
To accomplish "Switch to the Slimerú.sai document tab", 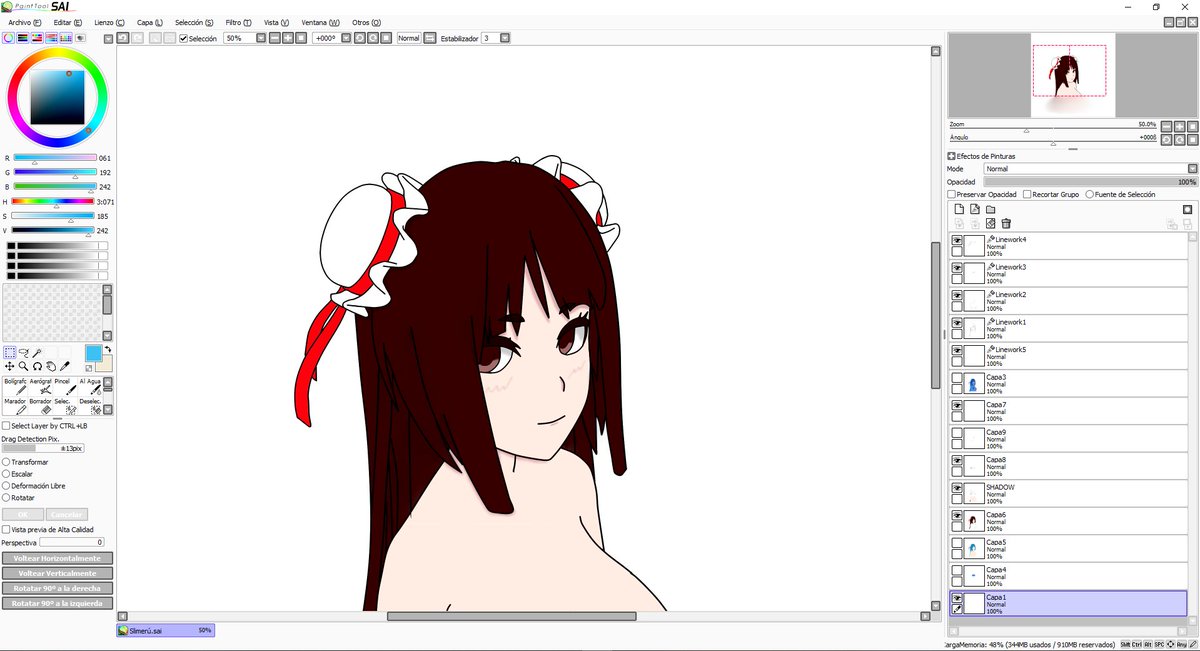I will [x=165, y=630].
